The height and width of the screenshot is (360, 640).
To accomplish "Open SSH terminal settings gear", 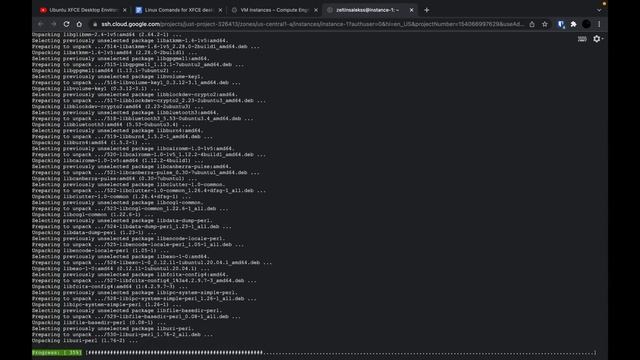I will 598,39.
